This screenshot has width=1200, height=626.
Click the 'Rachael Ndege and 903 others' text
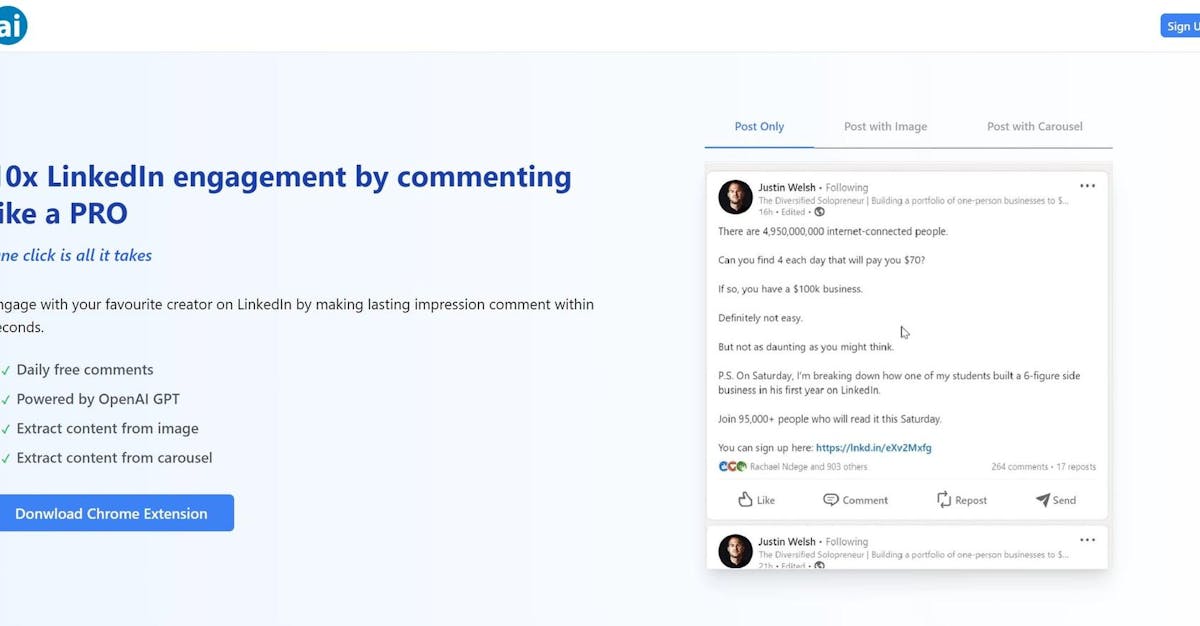(808, 467)
